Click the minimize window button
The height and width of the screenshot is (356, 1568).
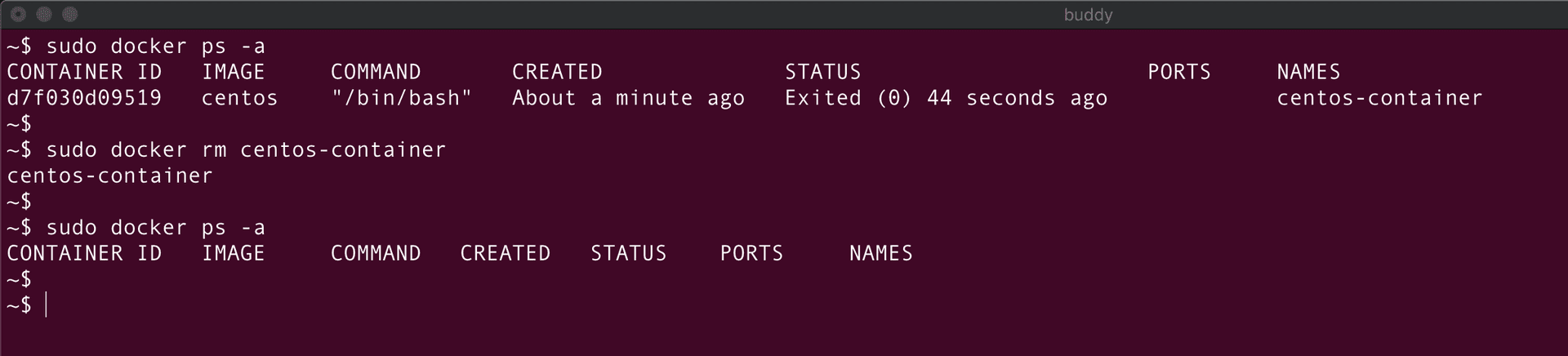[44, 14]
